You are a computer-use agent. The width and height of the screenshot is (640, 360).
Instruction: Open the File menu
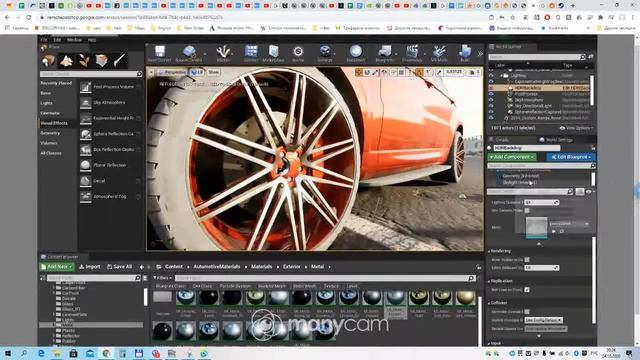coord(44,40)
